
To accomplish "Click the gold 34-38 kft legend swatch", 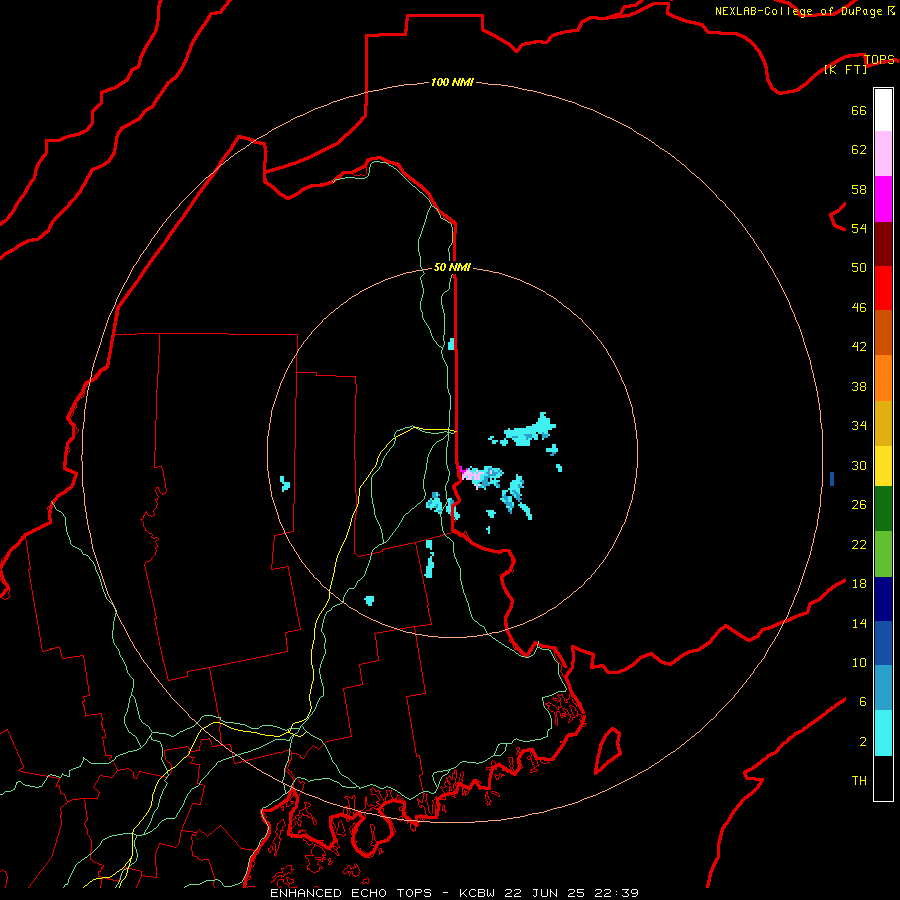I will (883, 423).
